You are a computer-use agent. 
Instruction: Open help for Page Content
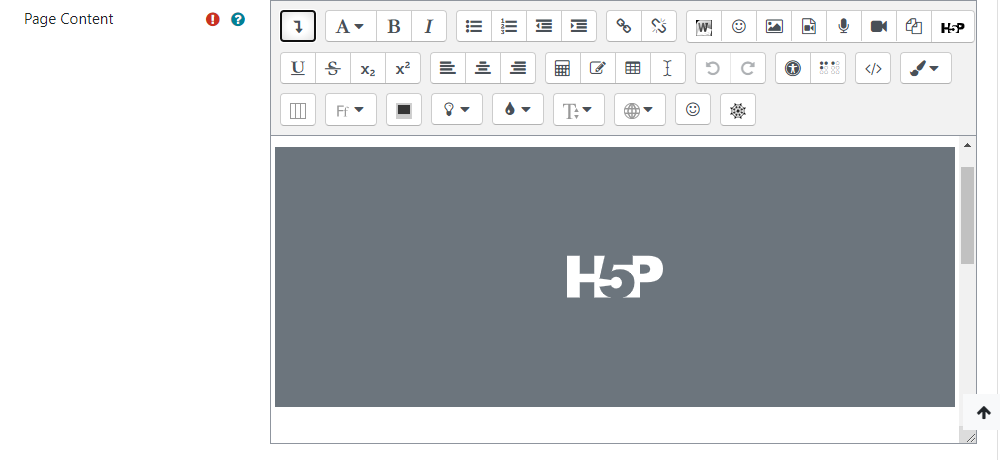click(x=238, y=19)
